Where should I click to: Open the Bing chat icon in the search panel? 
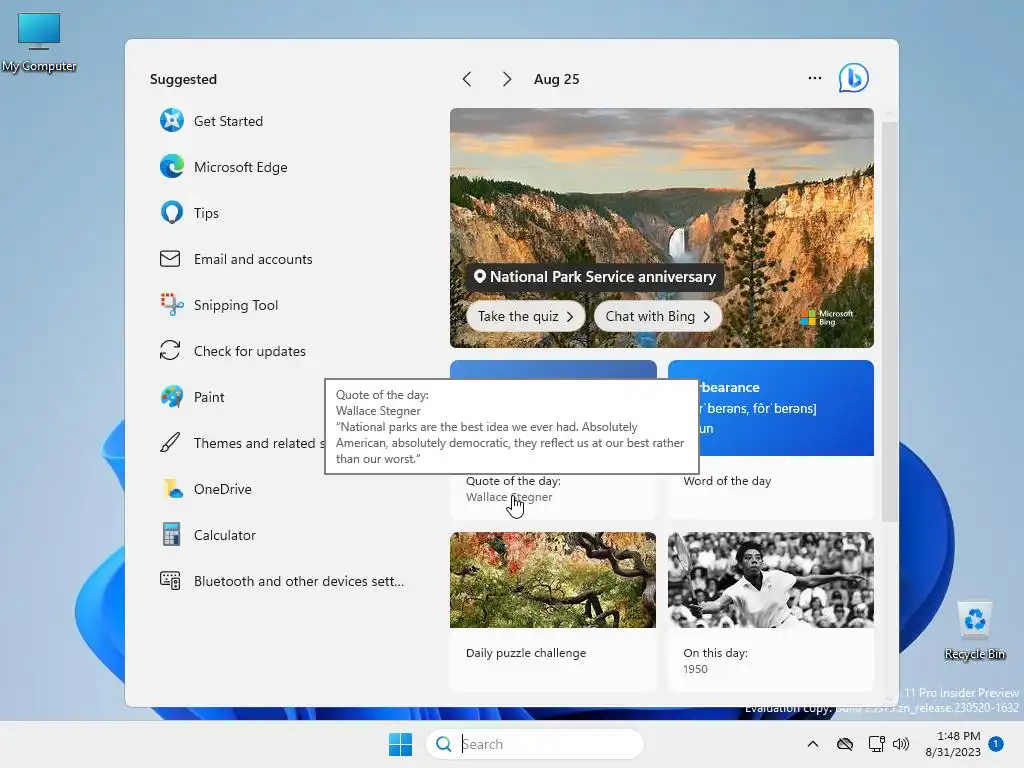pyautogui.click(x=854, y=78)
